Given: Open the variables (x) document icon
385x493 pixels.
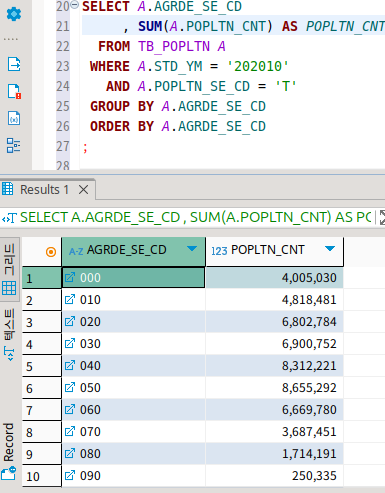Looking at the screenshot, I should 14,118.
